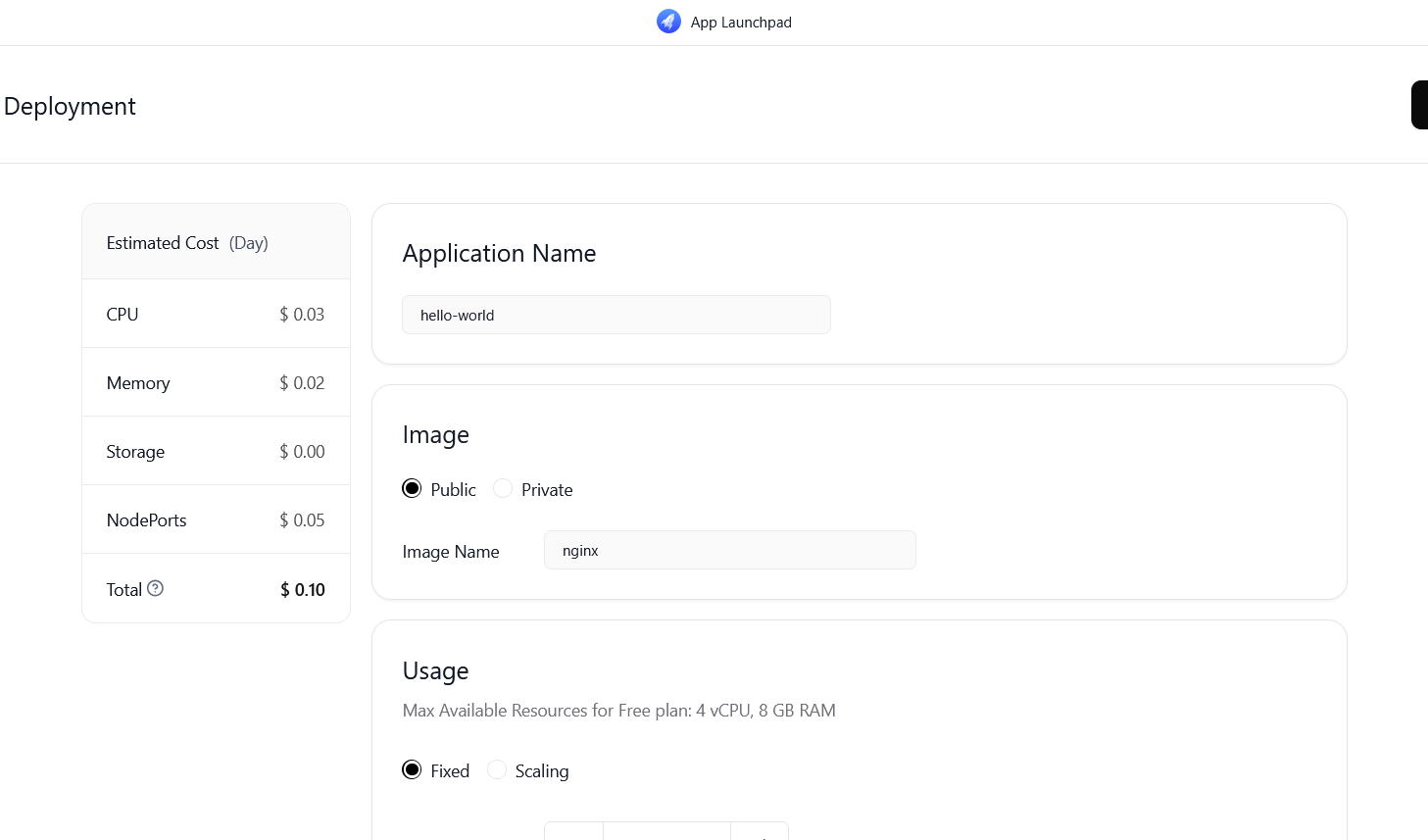Click the help icon next to Total

click(155, 588)
